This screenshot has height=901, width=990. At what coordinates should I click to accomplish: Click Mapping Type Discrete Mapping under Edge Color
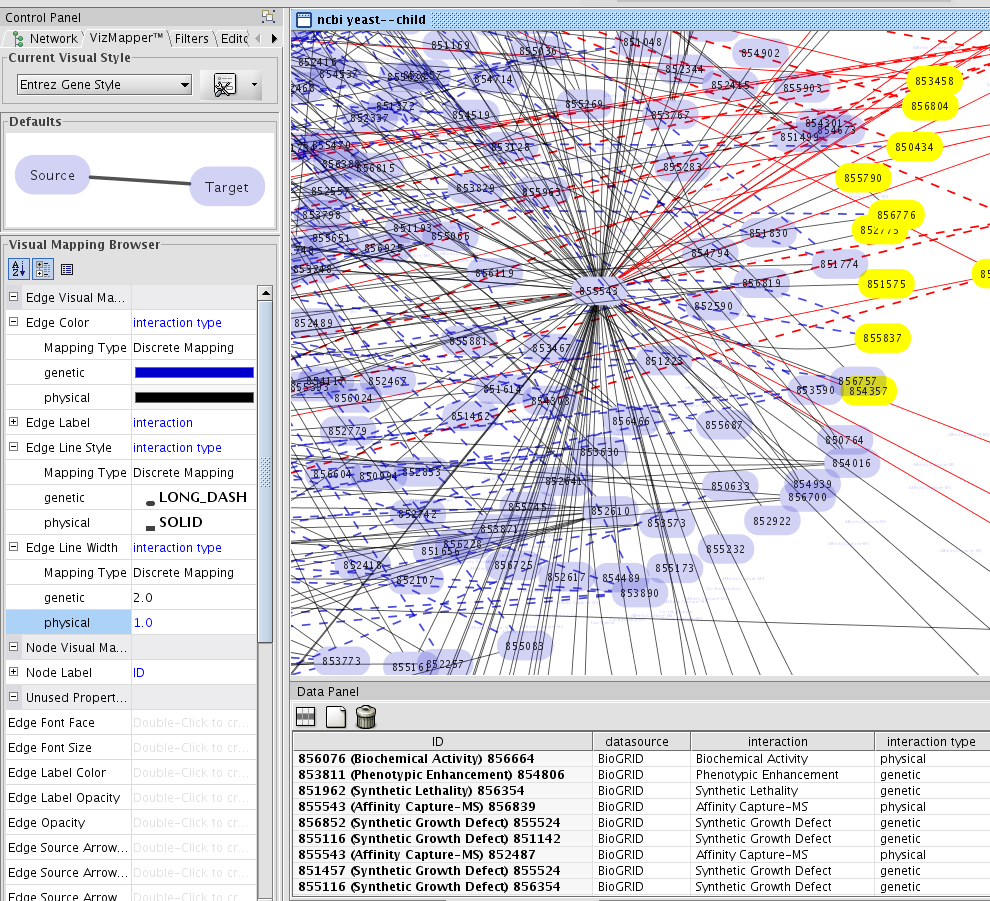pos(131,348)
